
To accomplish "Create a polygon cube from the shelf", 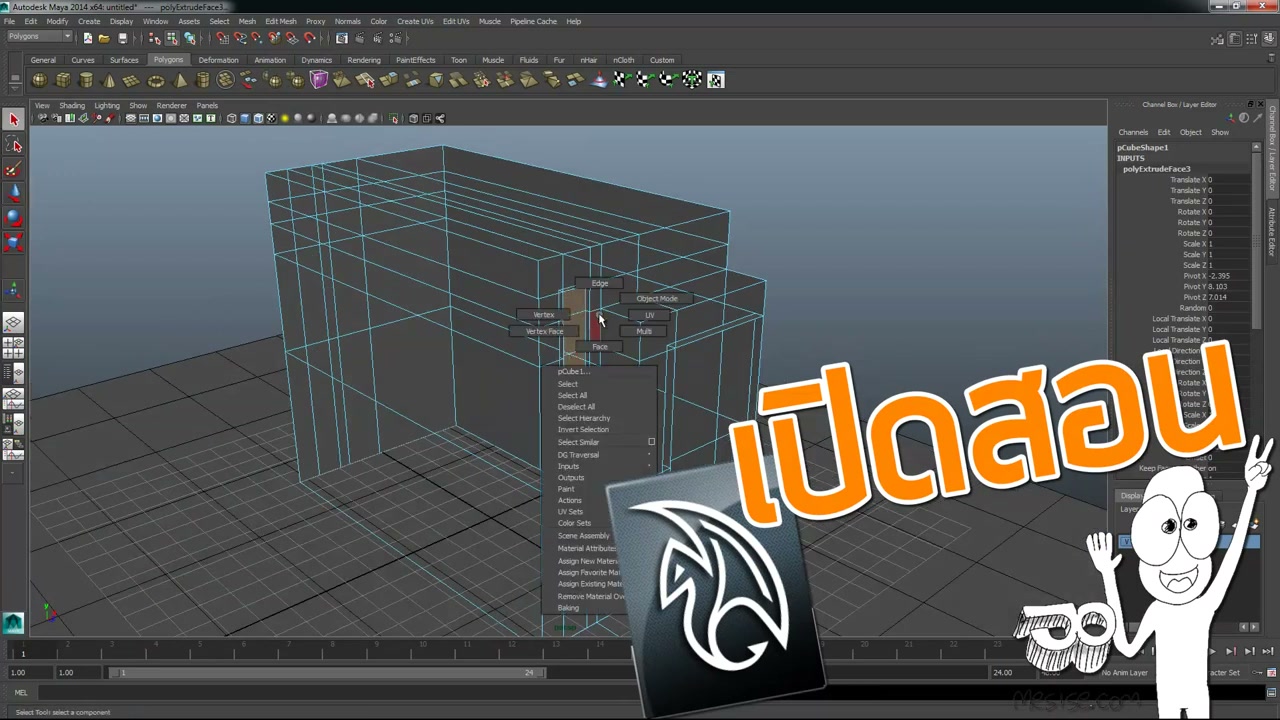I will [x=63, y=80].
